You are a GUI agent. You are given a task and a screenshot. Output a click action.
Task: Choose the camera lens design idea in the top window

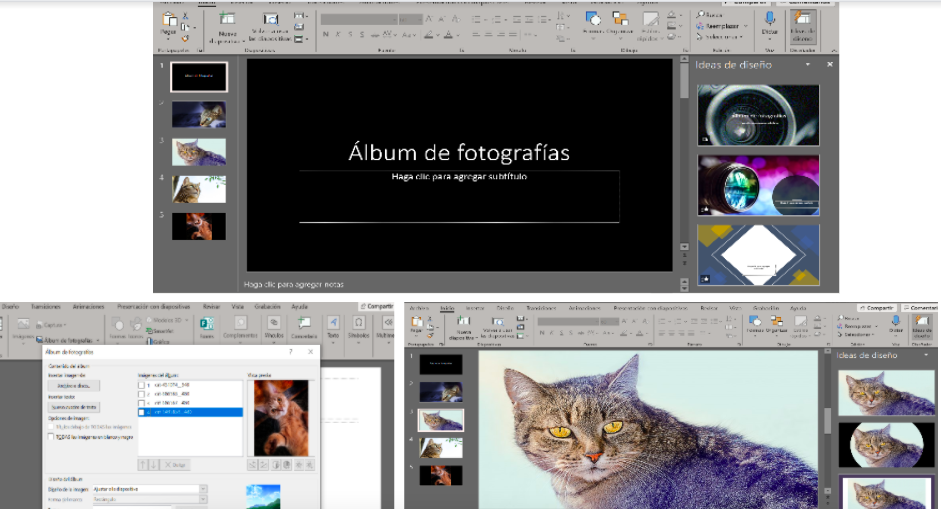click(x=758, y=115)
